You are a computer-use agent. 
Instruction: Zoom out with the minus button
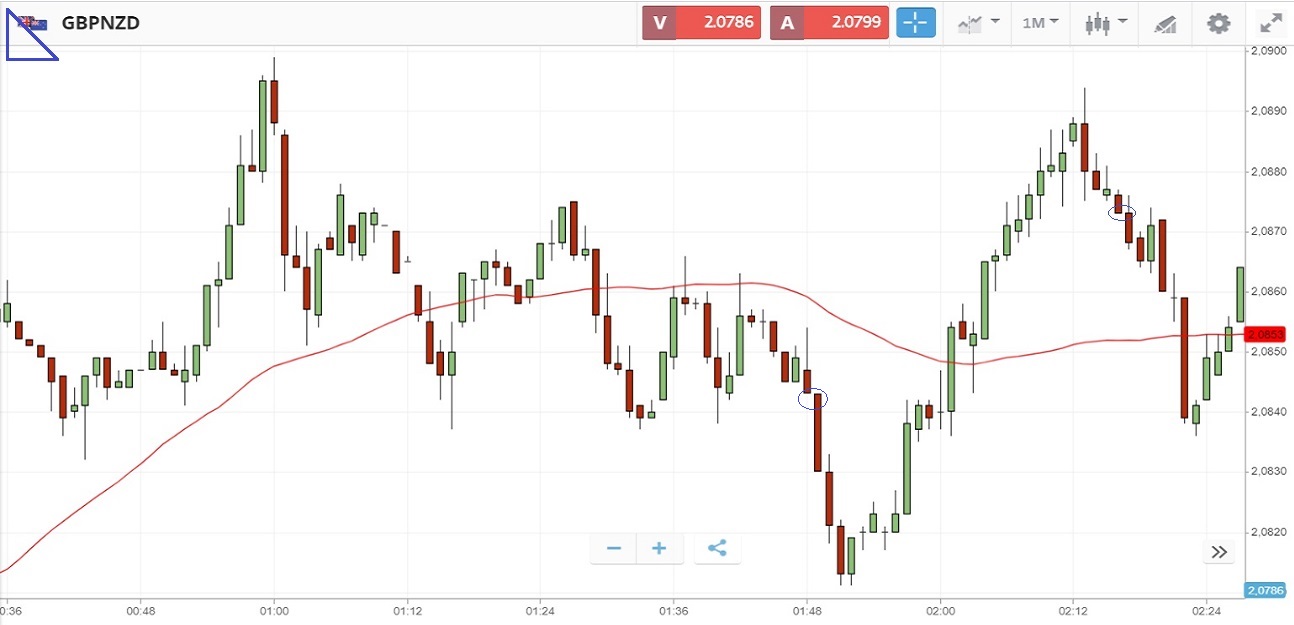614,548
